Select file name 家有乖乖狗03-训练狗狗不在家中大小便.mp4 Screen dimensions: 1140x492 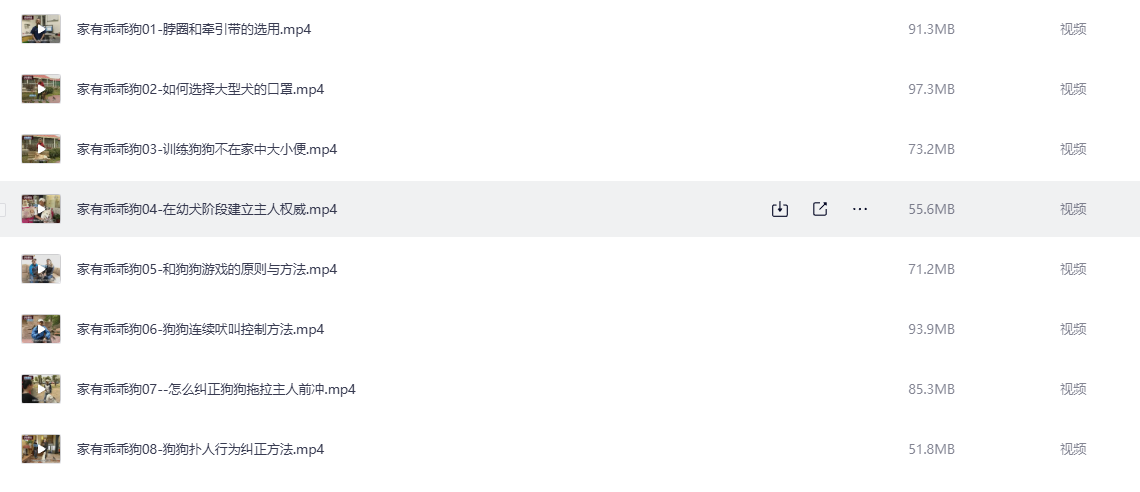207,149
